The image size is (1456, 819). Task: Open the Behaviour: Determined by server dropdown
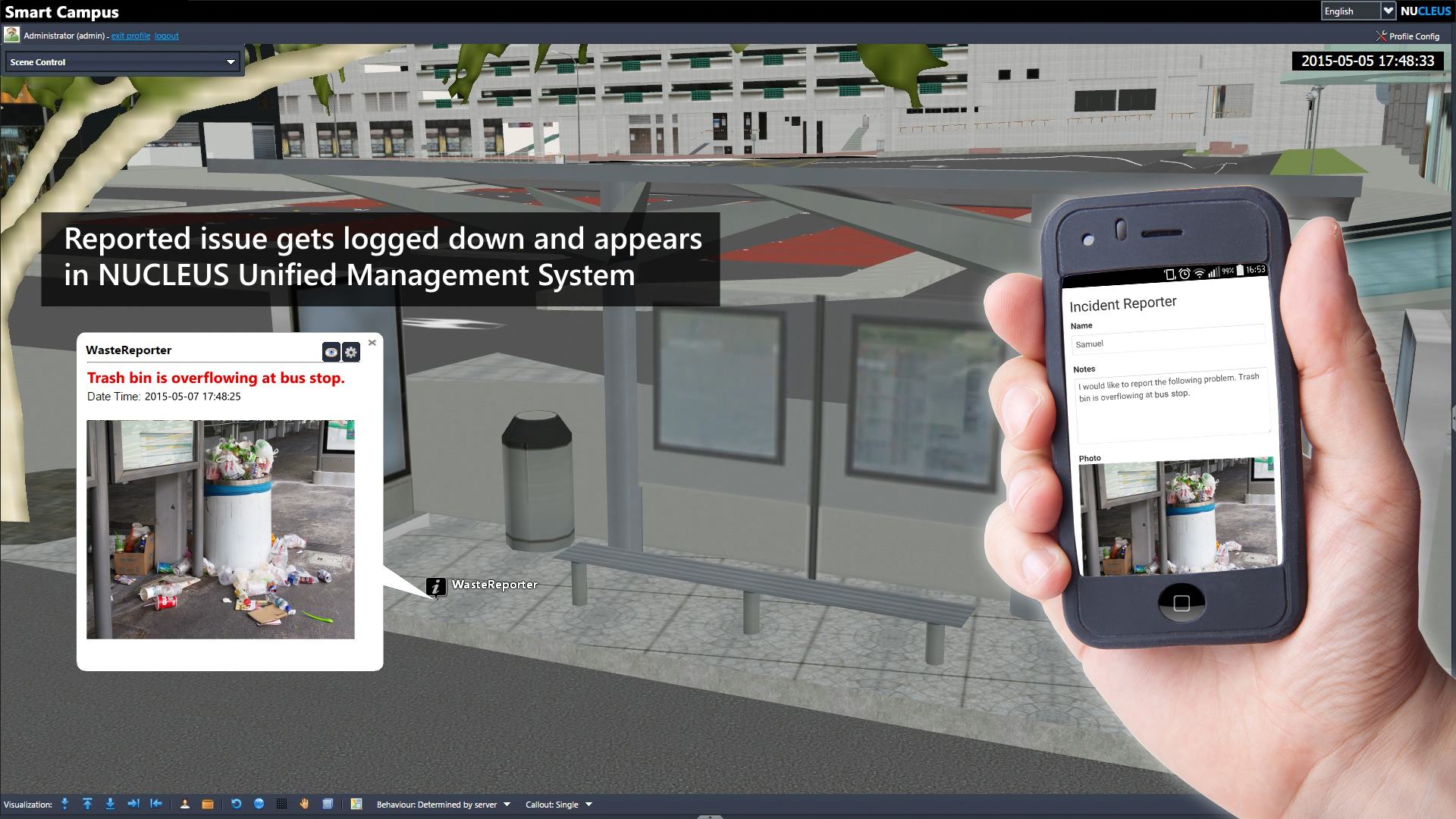pos(444,805)
